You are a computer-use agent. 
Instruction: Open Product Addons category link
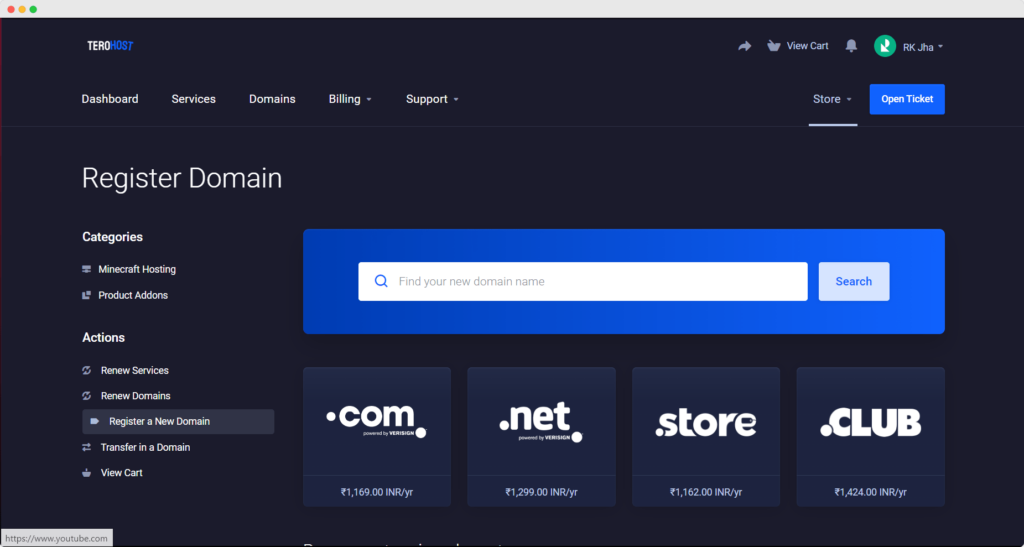click(x=132, y=296)
